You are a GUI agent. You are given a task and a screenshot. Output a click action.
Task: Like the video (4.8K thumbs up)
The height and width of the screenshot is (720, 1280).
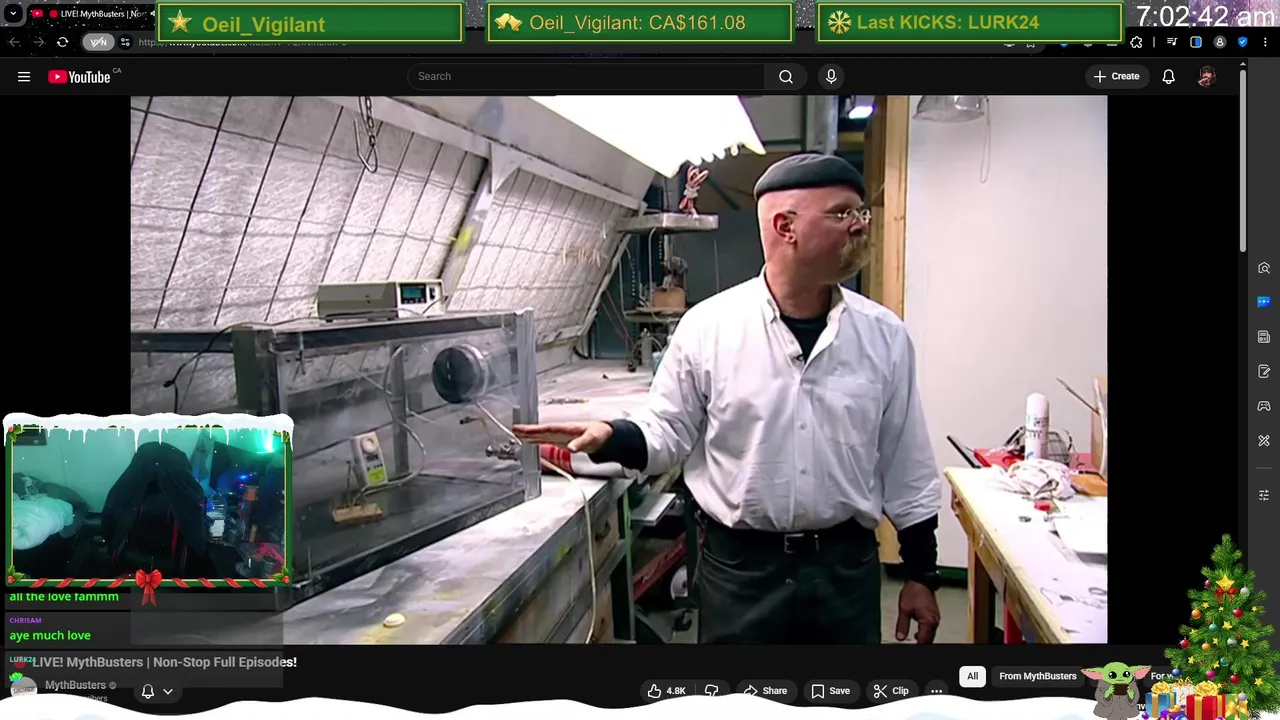tap(666, 691)
